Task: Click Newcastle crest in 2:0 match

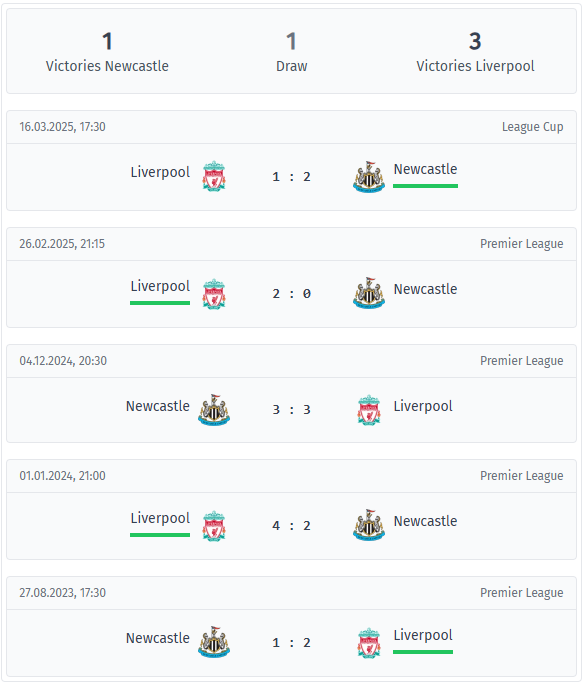Action: pos(369,293)
